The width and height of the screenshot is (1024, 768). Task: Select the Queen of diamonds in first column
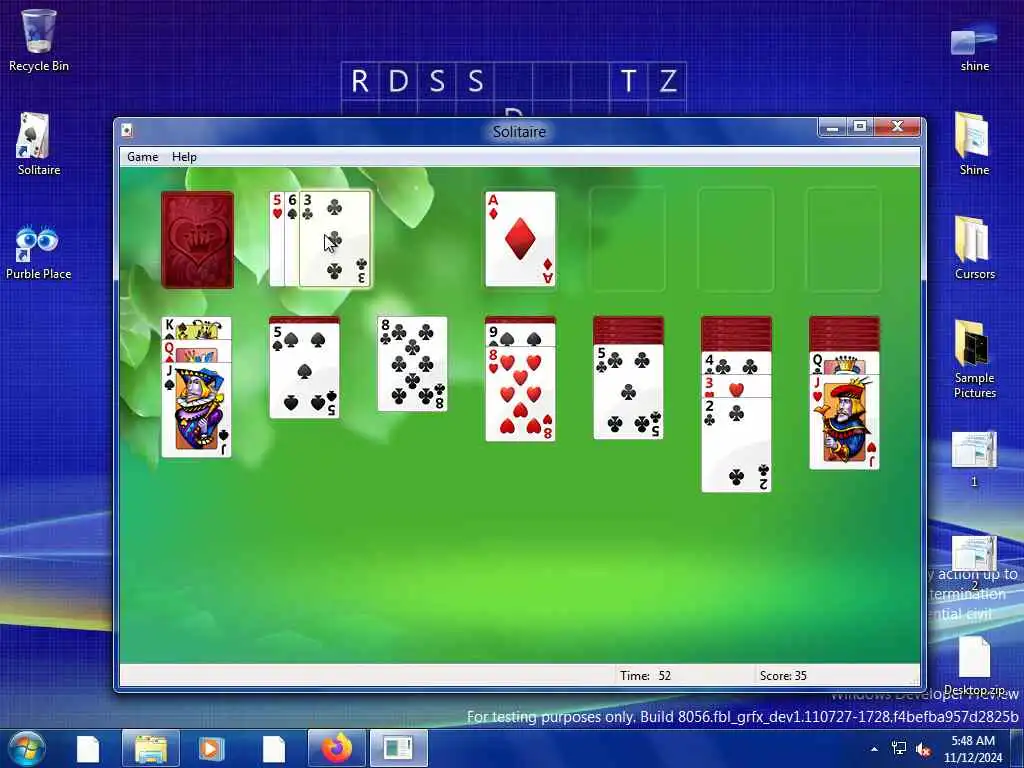[197, 351]
